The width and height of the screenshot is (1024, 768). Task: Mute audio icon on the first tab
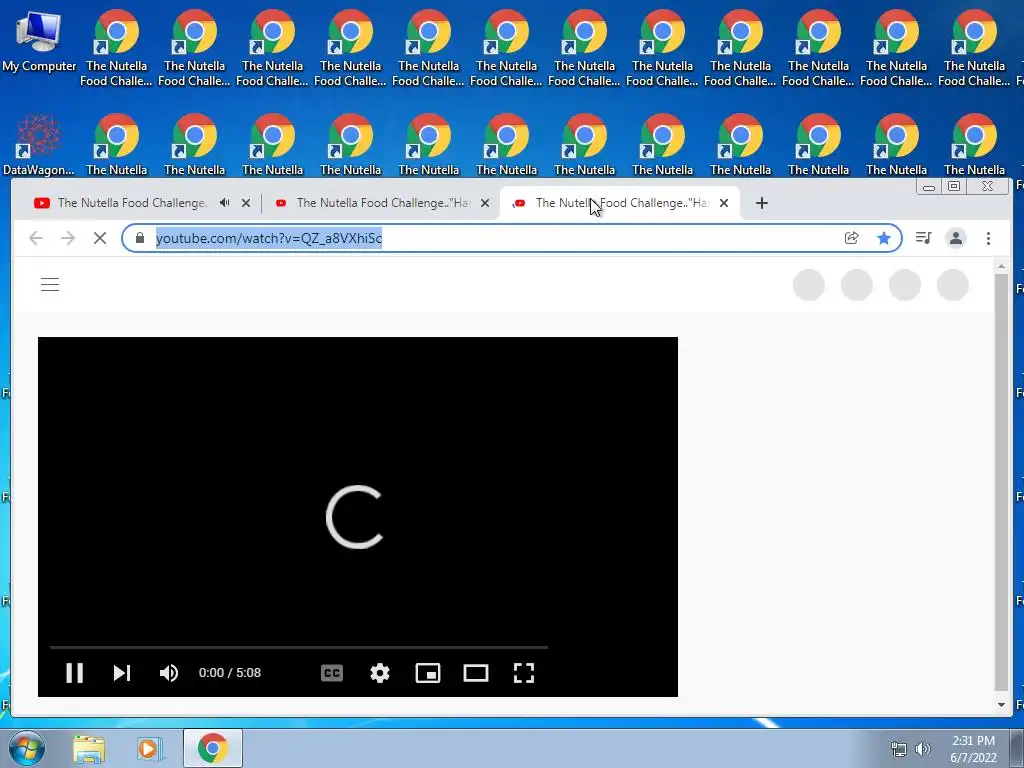(x=225, y=203)
